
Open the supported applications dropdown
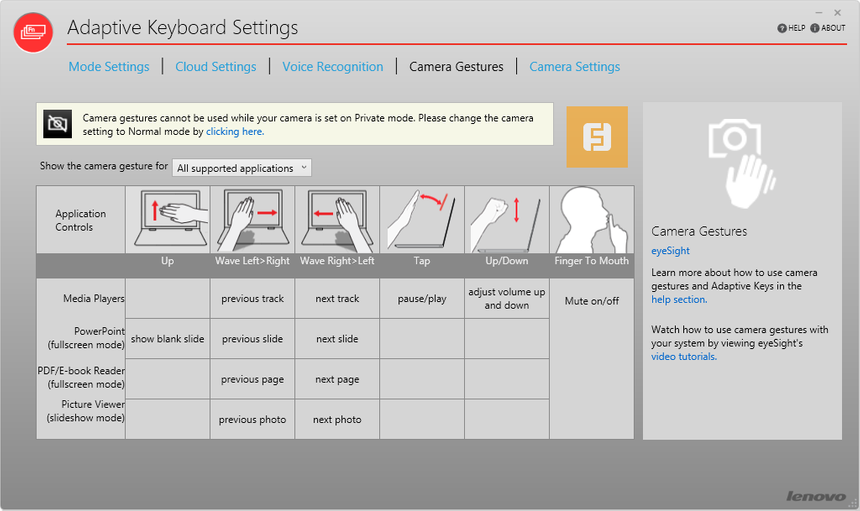tap(242, 168)
